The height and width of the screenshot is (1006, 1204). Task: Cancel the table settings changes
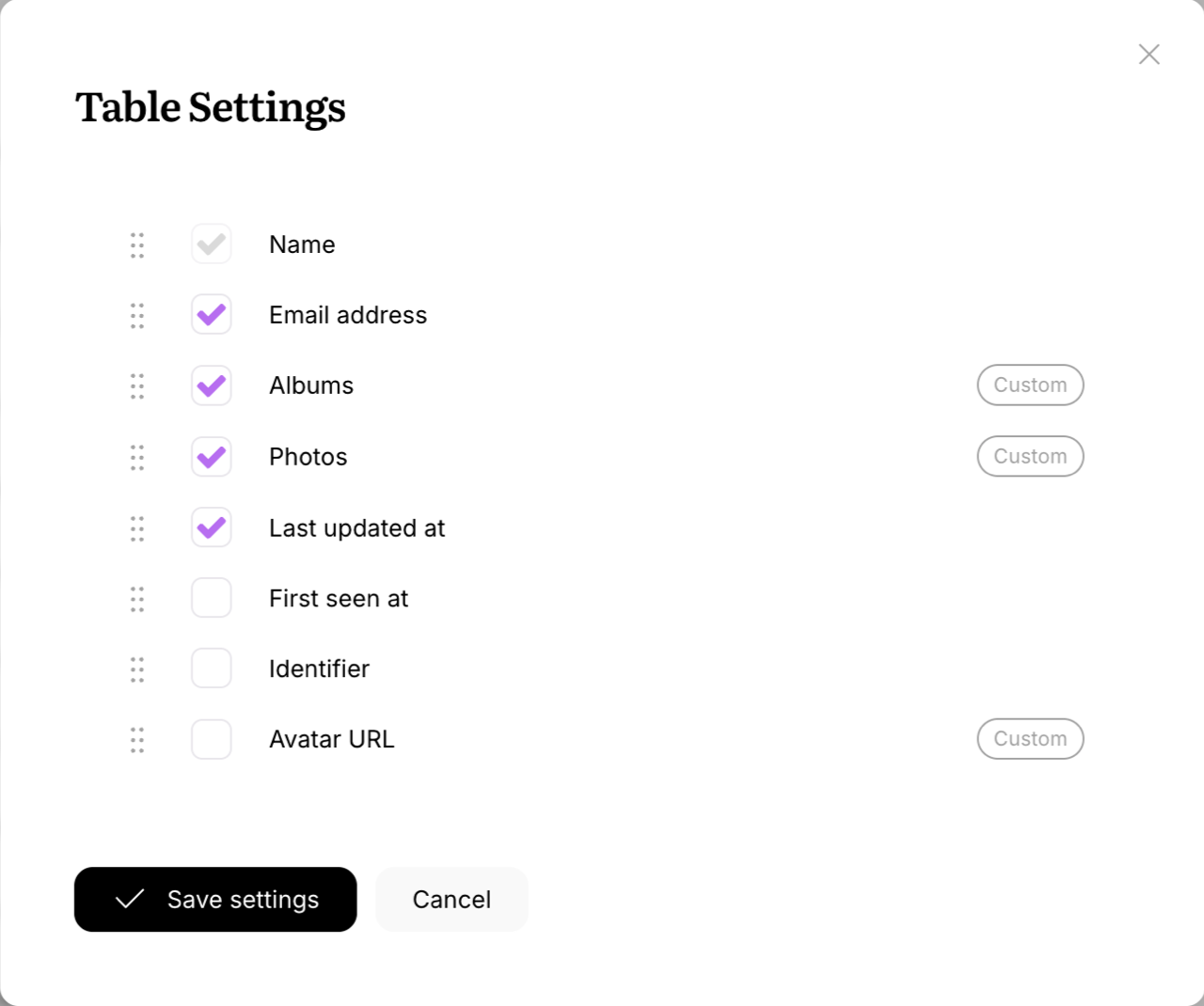(x=451, y=900)
